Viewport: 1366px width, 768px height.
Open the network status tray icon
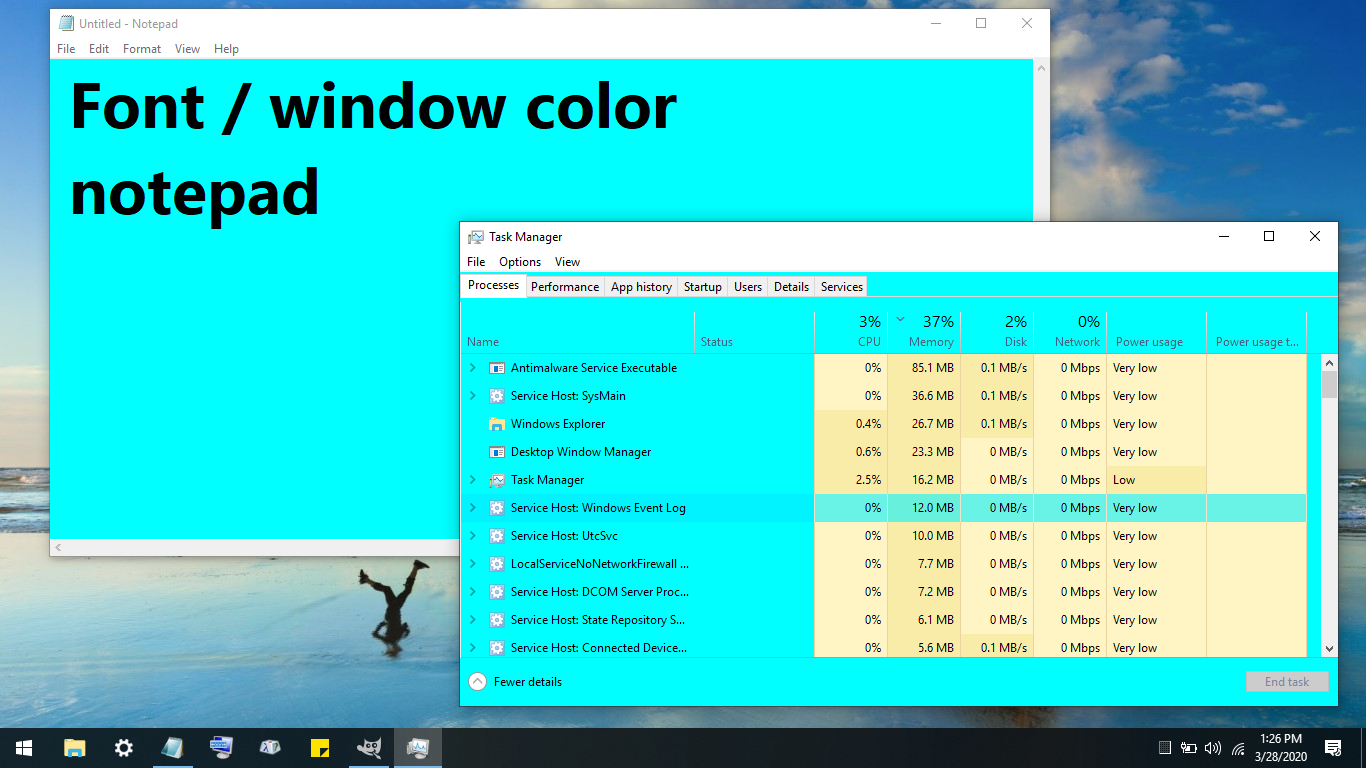coord(1238,748)
